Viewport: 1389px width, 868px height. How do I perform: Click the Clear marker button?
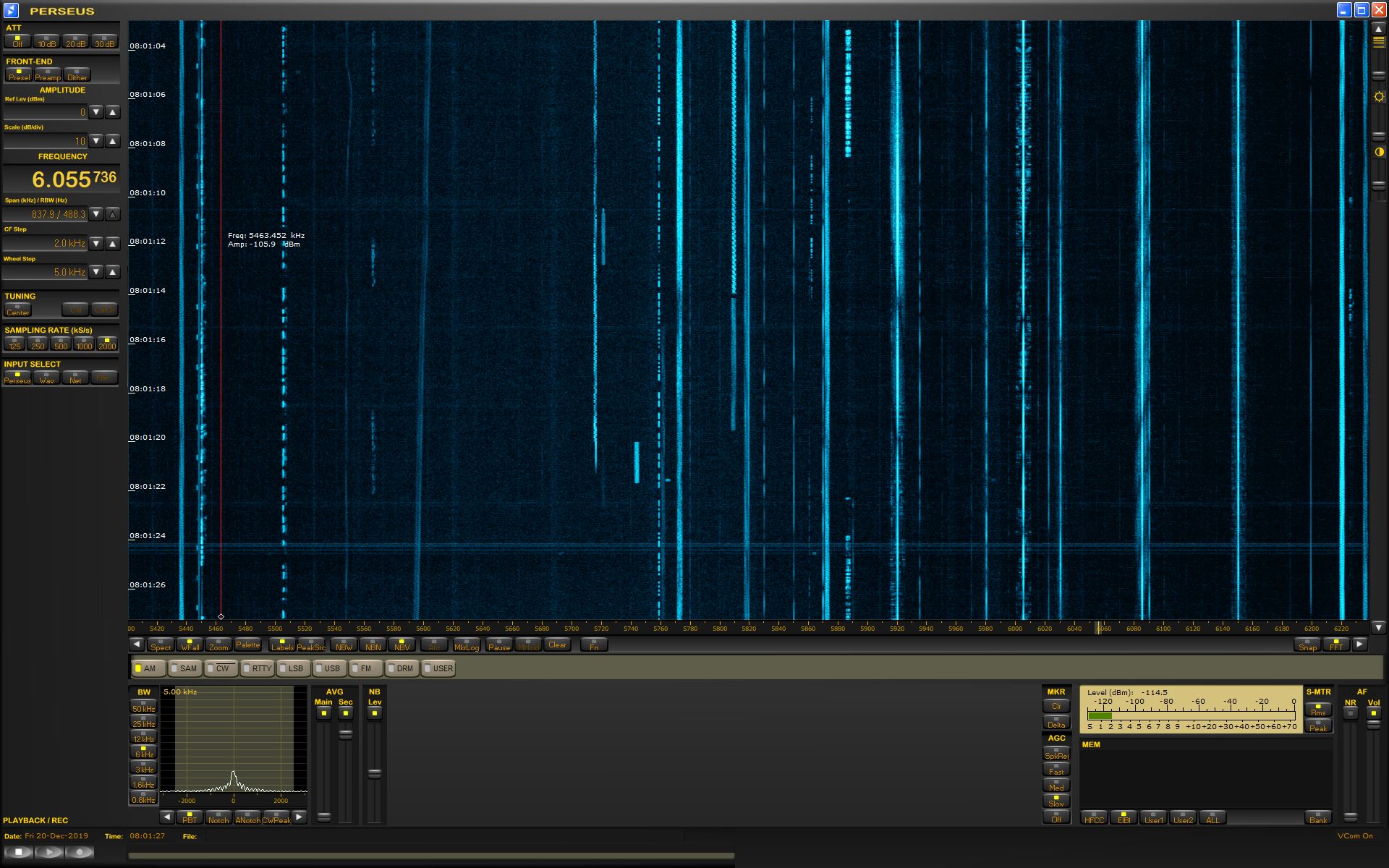tap(557, 644)
